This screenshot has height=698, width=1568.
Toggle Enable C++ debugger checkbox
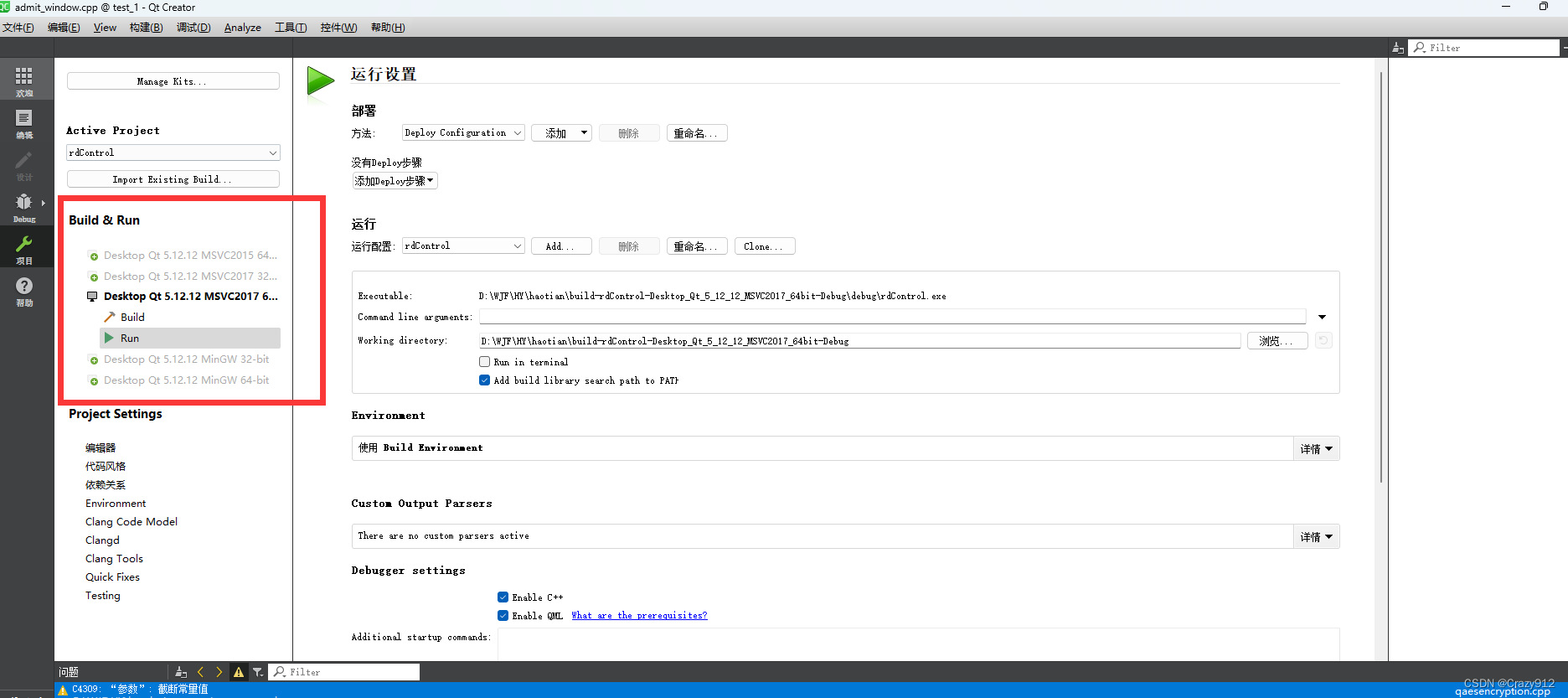503,597
